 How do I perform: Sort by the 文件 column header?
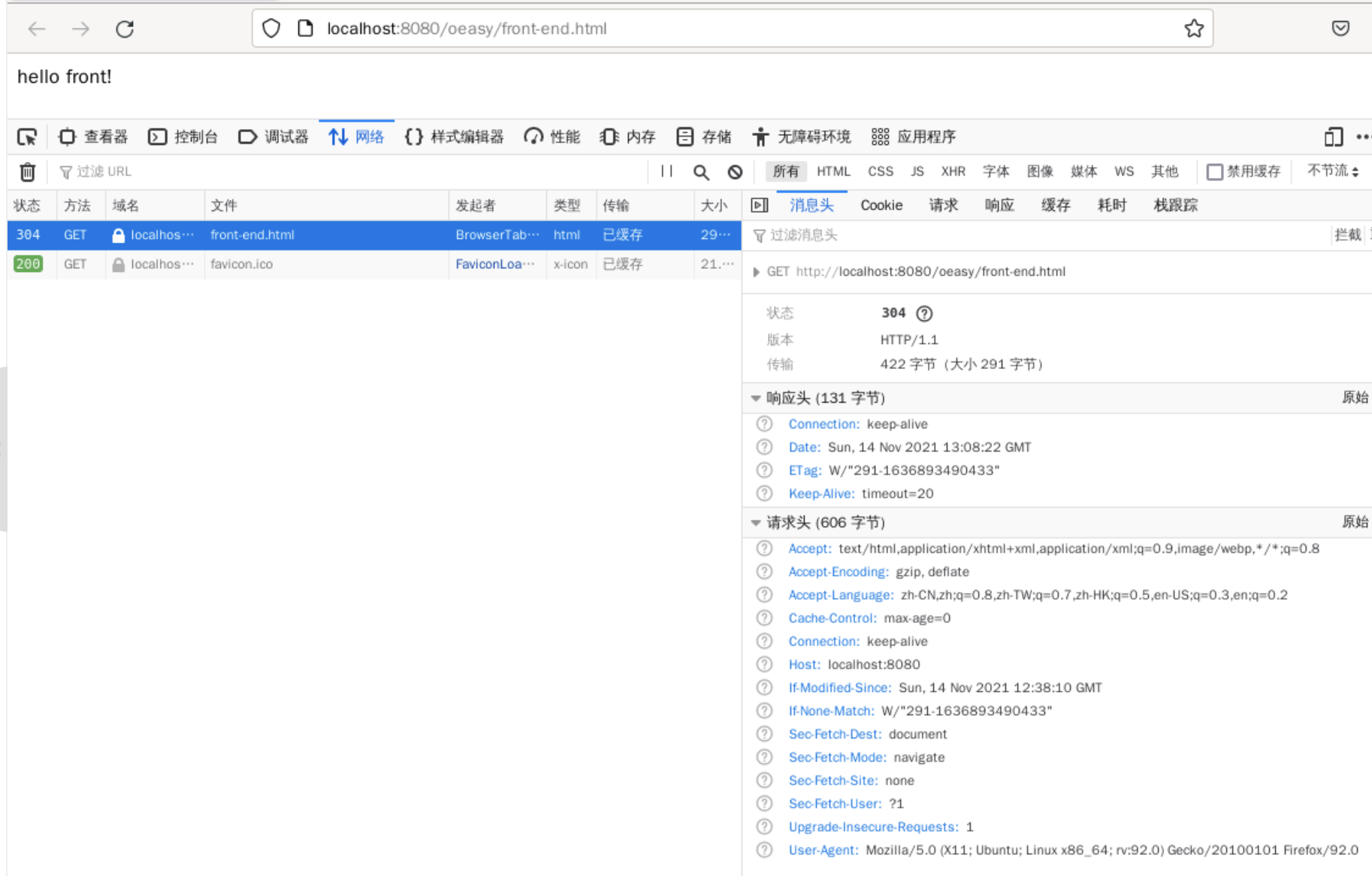[x=326, y=206]
